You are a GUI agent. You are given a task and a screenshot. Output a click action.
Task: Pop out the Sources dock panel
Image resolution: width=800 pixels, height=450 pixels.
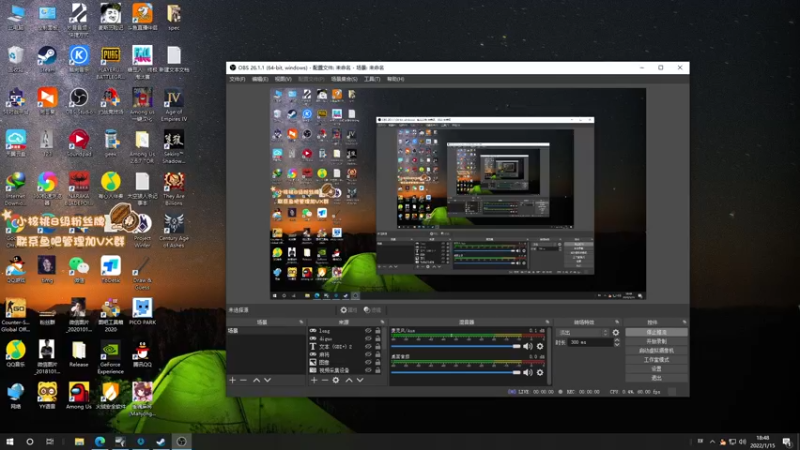(383, 322)
